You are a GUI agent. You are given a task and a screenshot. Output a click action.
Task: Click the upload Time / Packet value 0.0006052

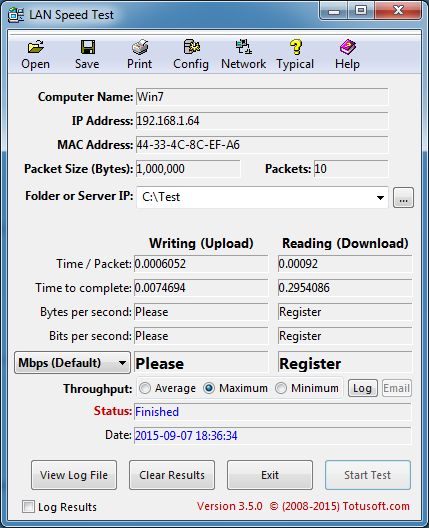(x=201, y=264)
